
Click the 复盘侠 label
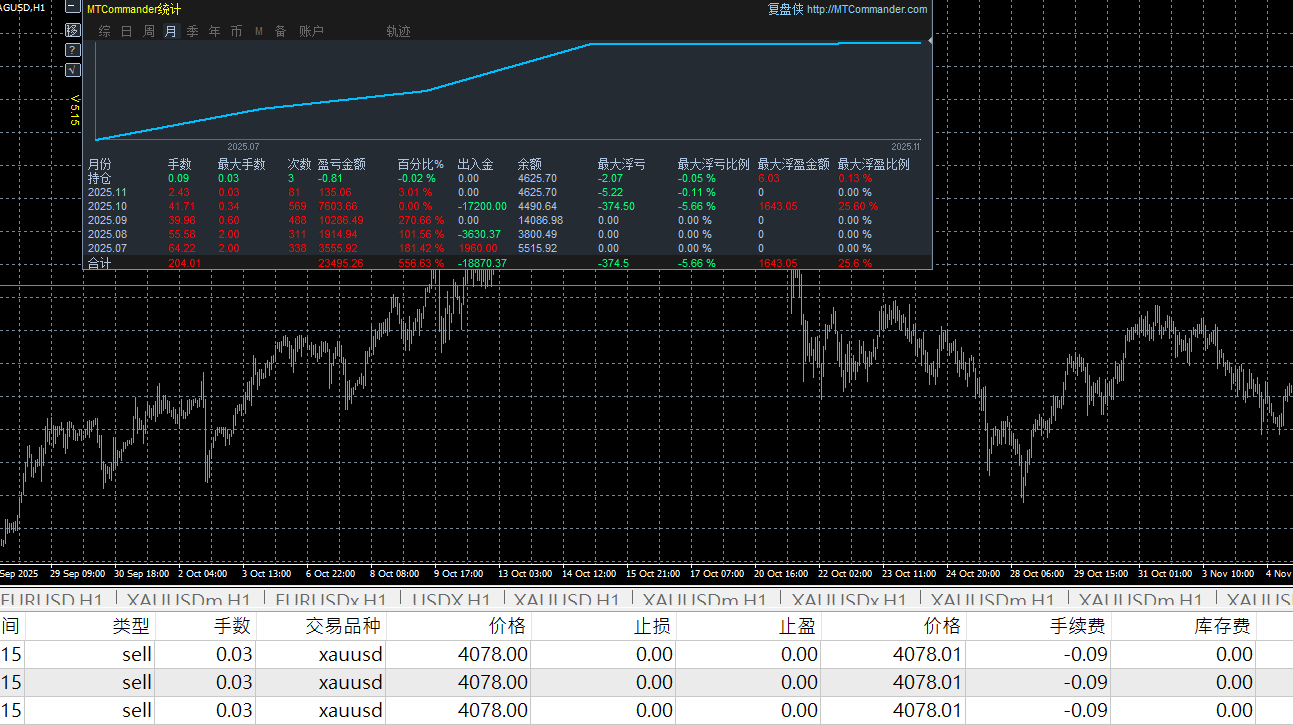pos(785,9)
